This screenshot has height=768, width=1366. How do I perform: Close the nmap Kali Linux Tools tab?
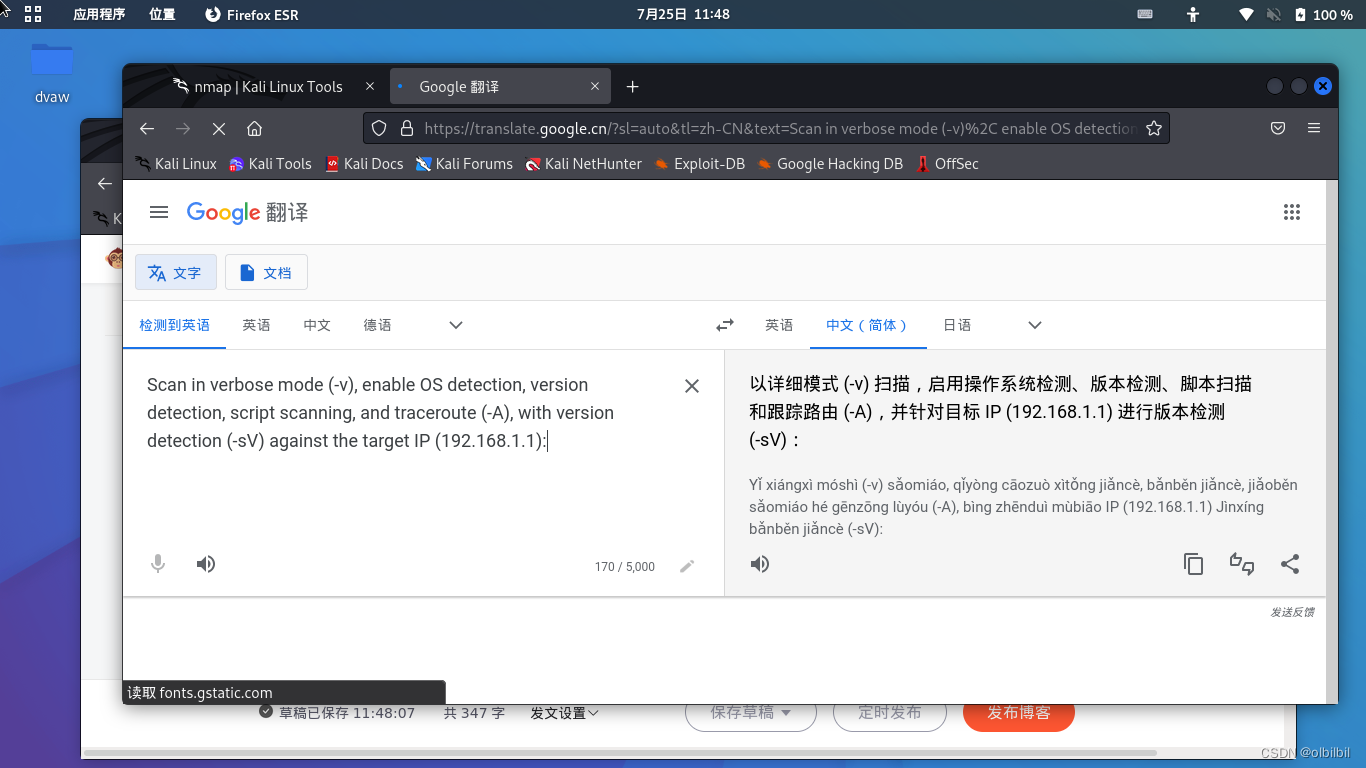[370, 87]
